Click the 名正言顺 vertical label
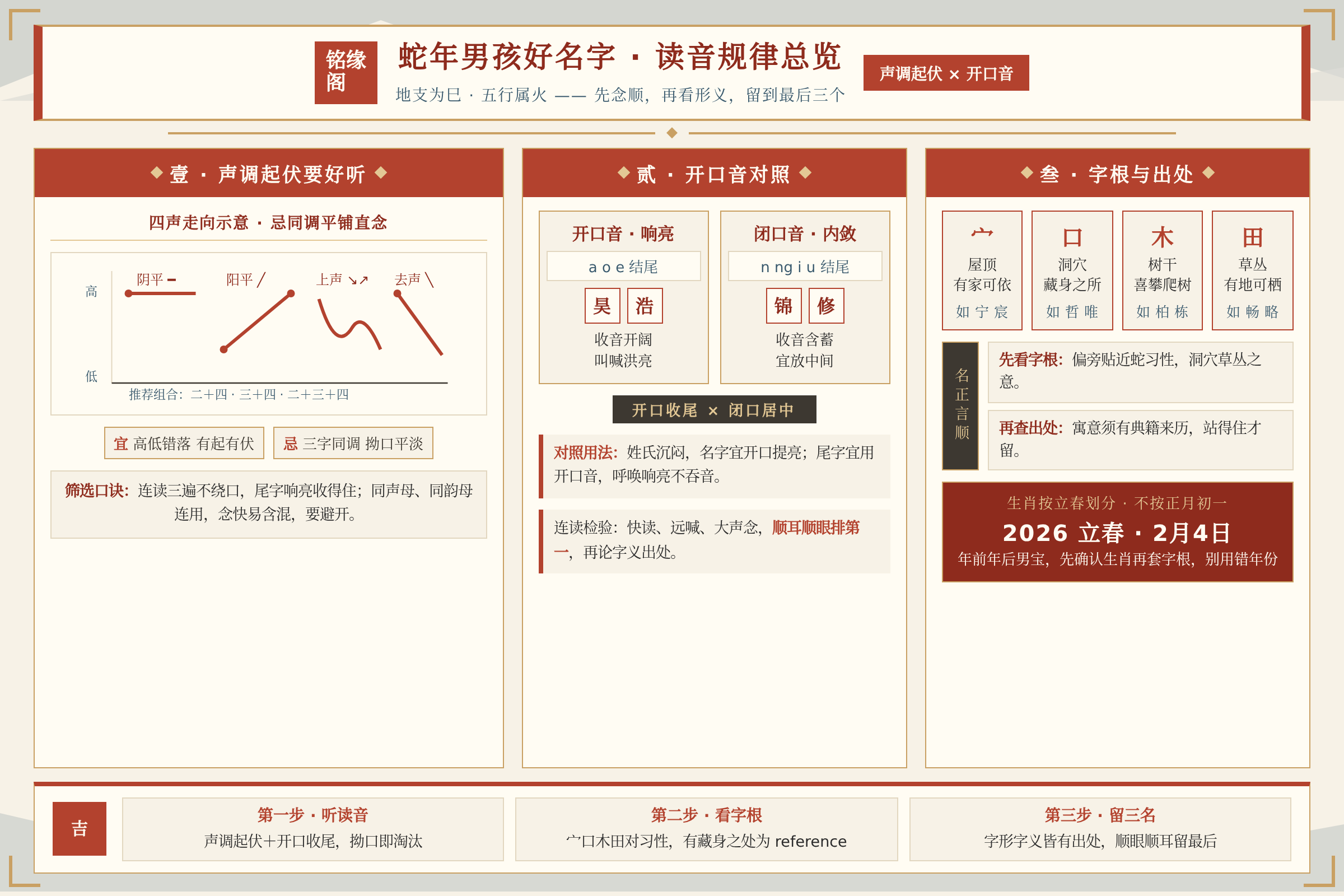The image size is (1344, 896). 960,405
